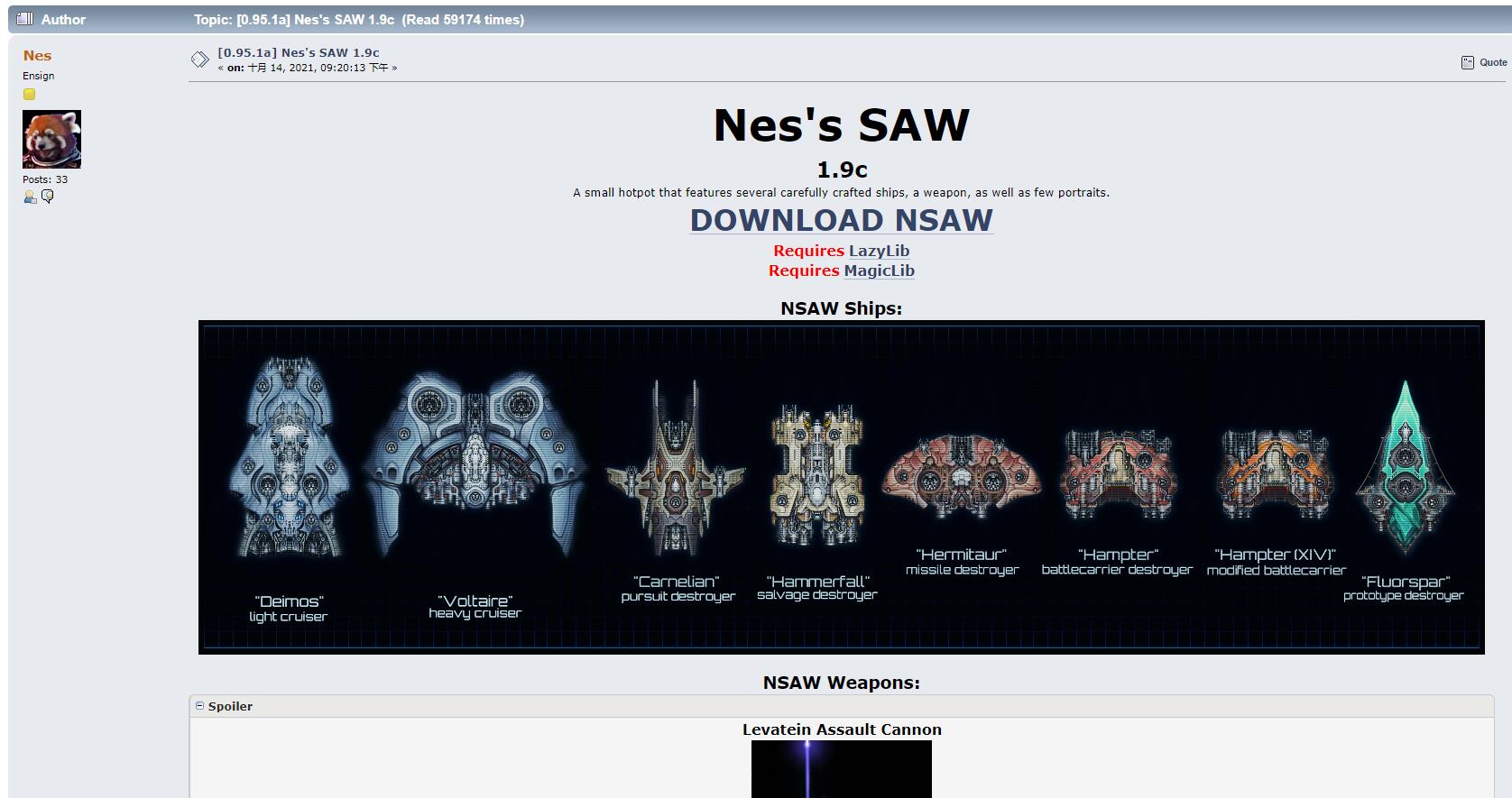
Task: Collapse the Spoiler section under NSAW Weapons
Action: (200, 706)
